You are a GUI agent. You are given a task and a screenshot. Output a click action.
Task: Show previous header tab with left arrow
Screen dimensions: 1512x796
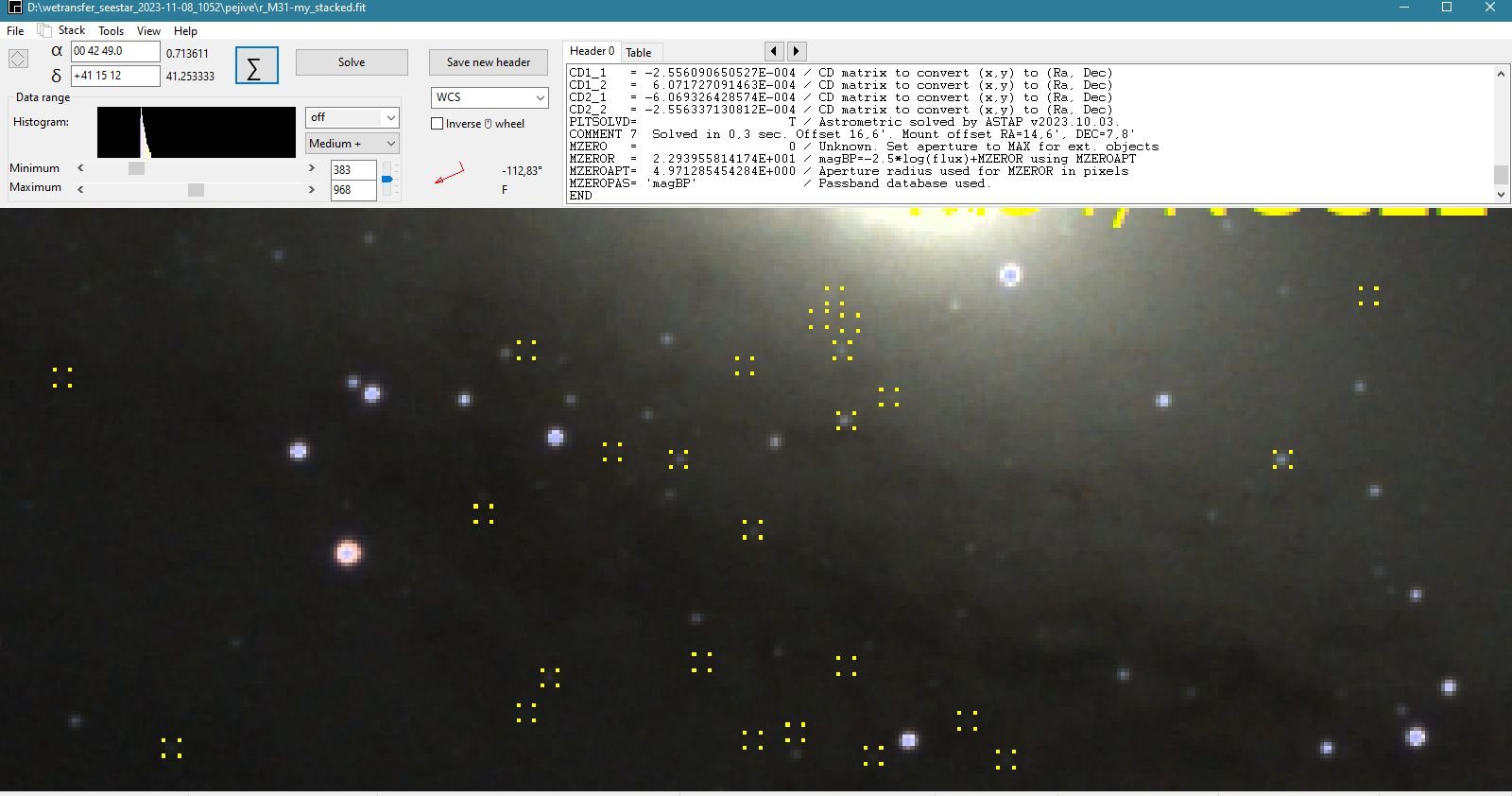coord(774,51)
